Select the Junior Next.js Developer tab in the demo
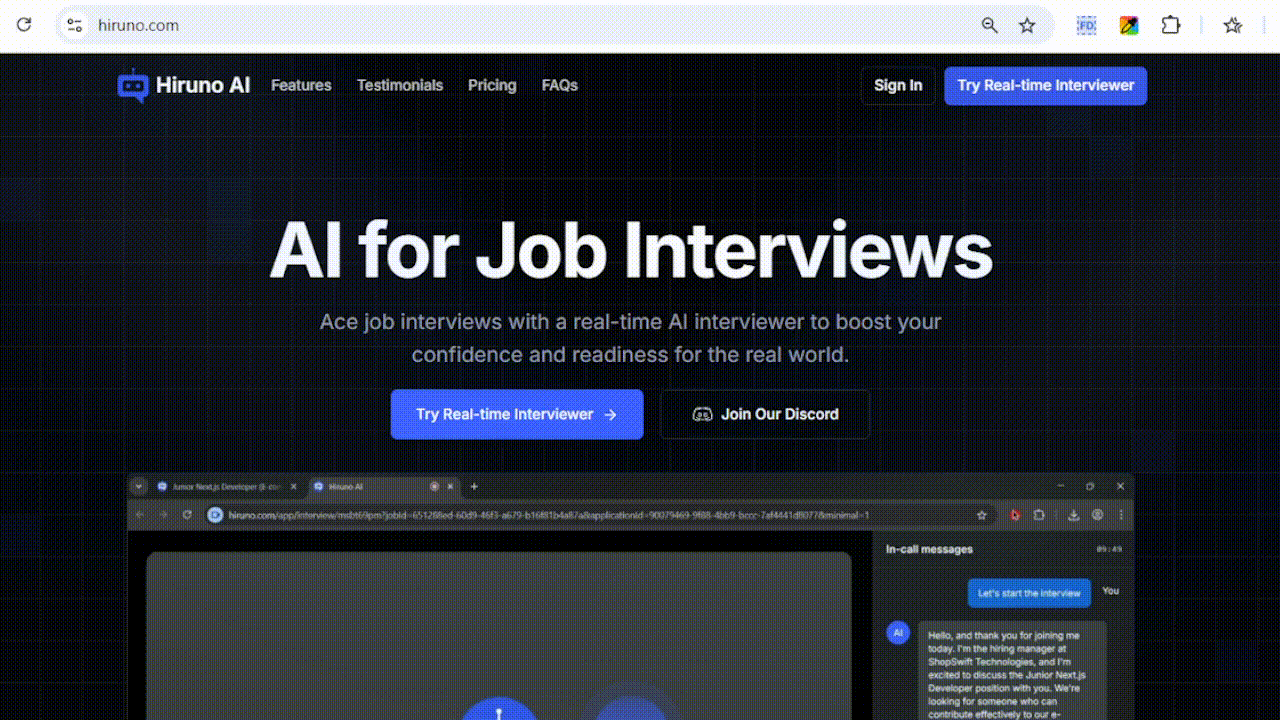 pos(227,486)
